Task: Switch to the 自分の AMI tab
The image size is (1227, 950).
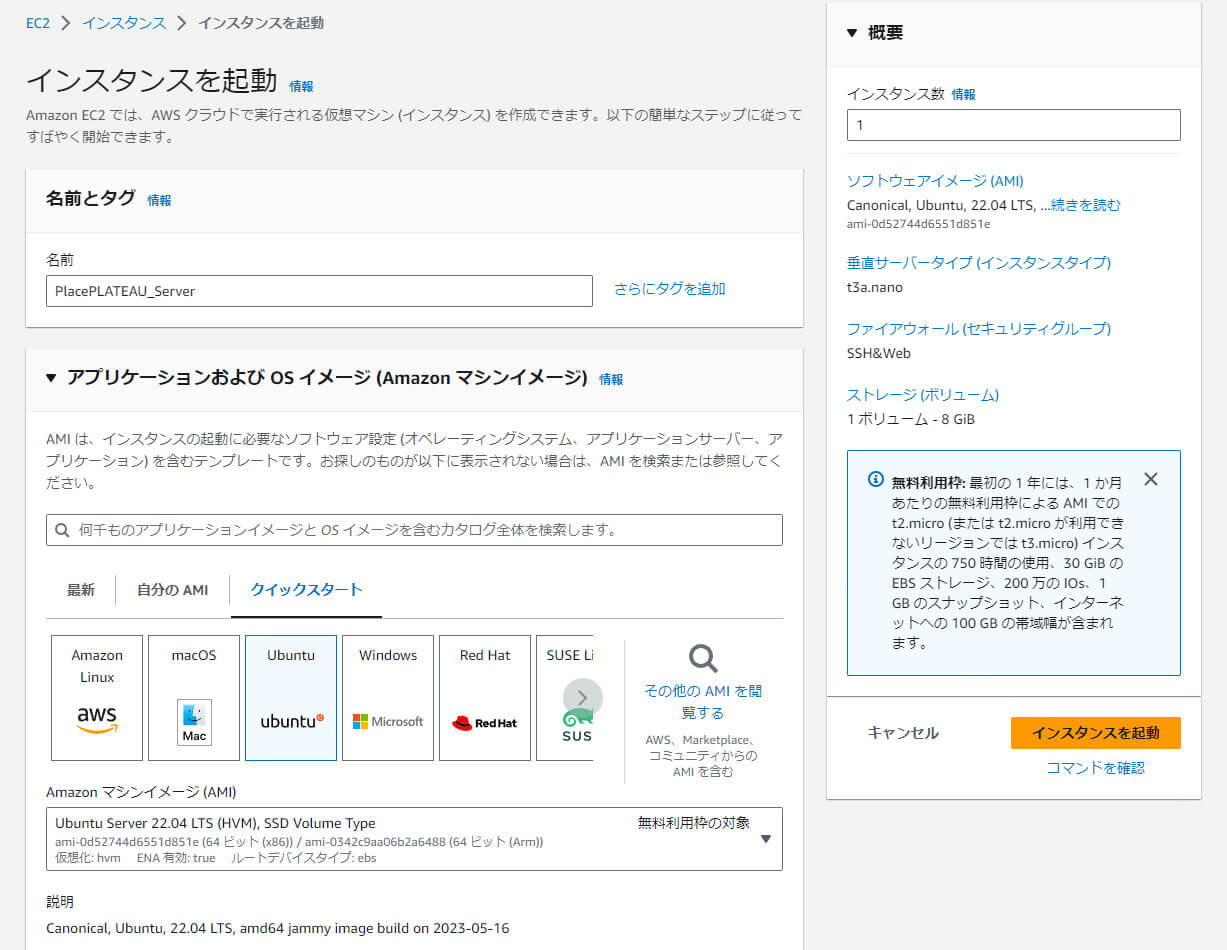Action: [x=173, y=590]
